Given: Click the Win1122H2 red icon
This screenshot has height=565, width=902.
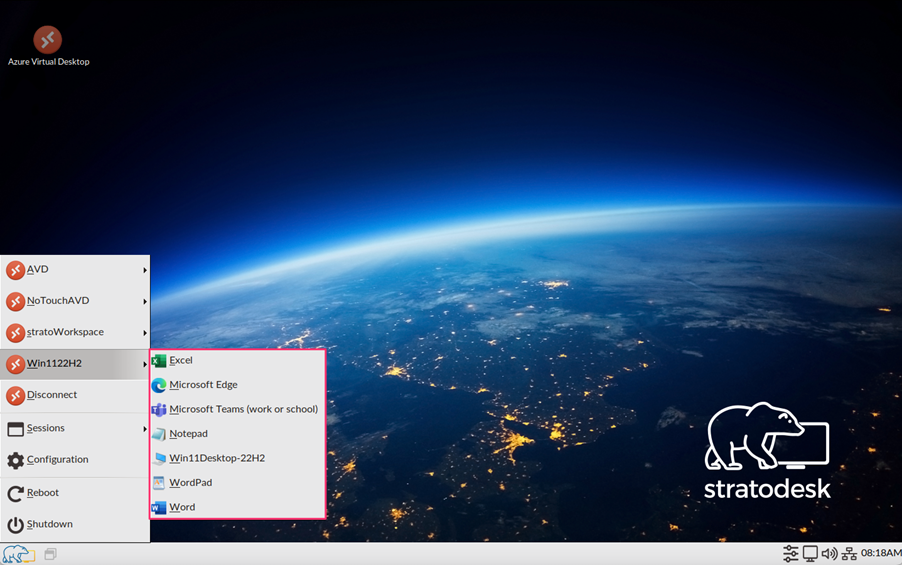Looking at the screenshot, I should (16, 364).
